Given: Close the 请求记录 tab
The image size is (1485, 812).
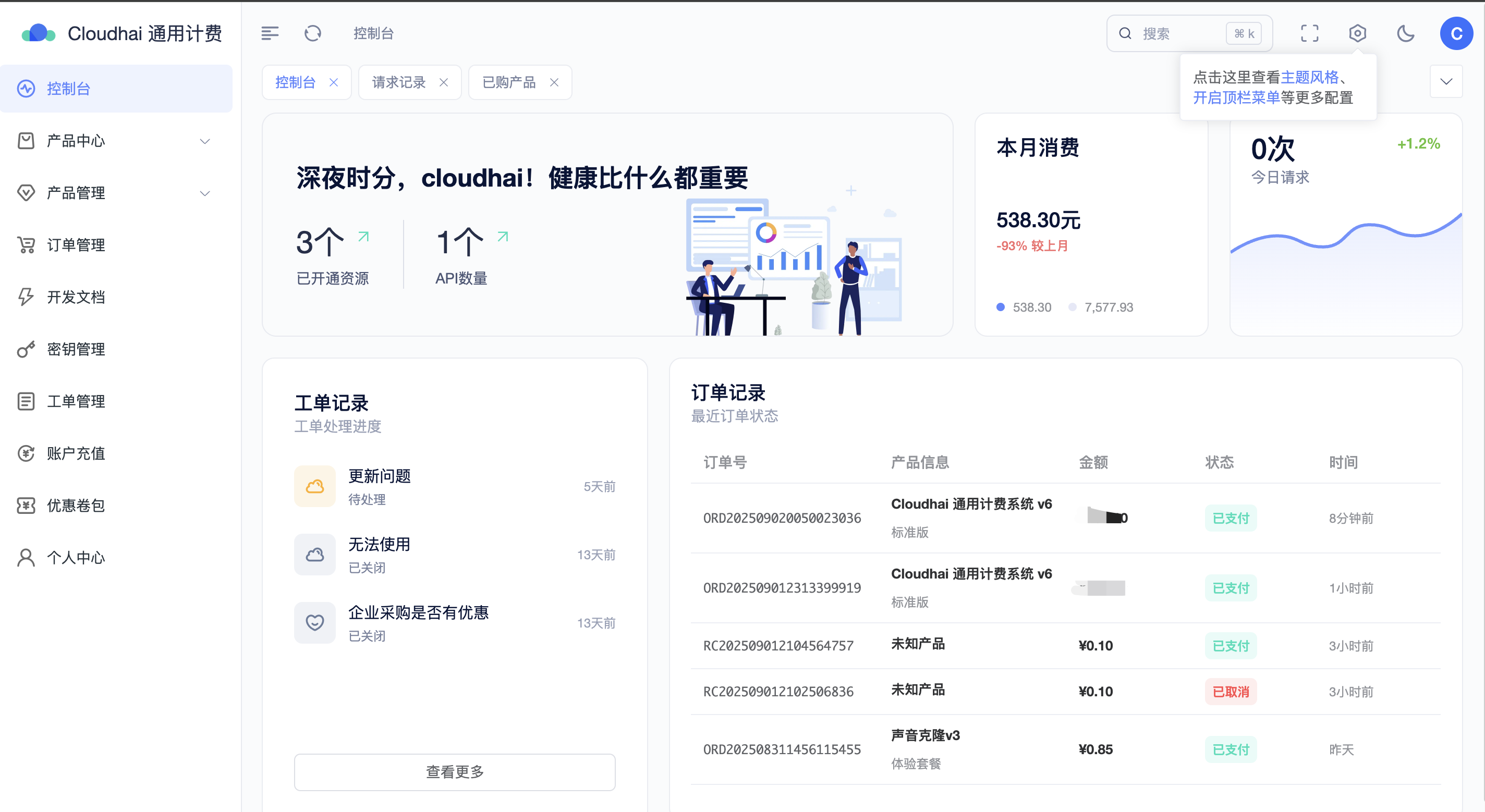Looking at the screenshot, I should pos(443,82).
